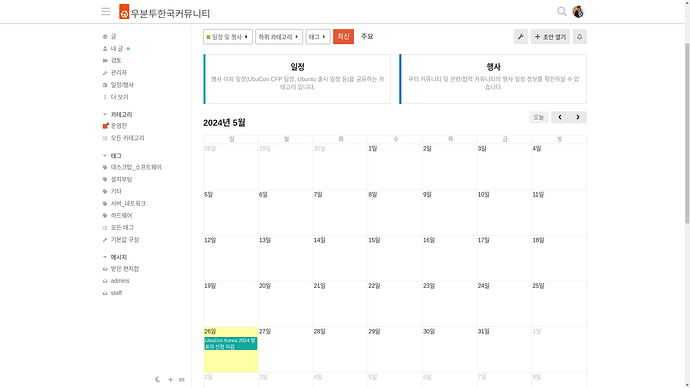Click the plus icon in the sidebar footer

[x=170, y=379]
